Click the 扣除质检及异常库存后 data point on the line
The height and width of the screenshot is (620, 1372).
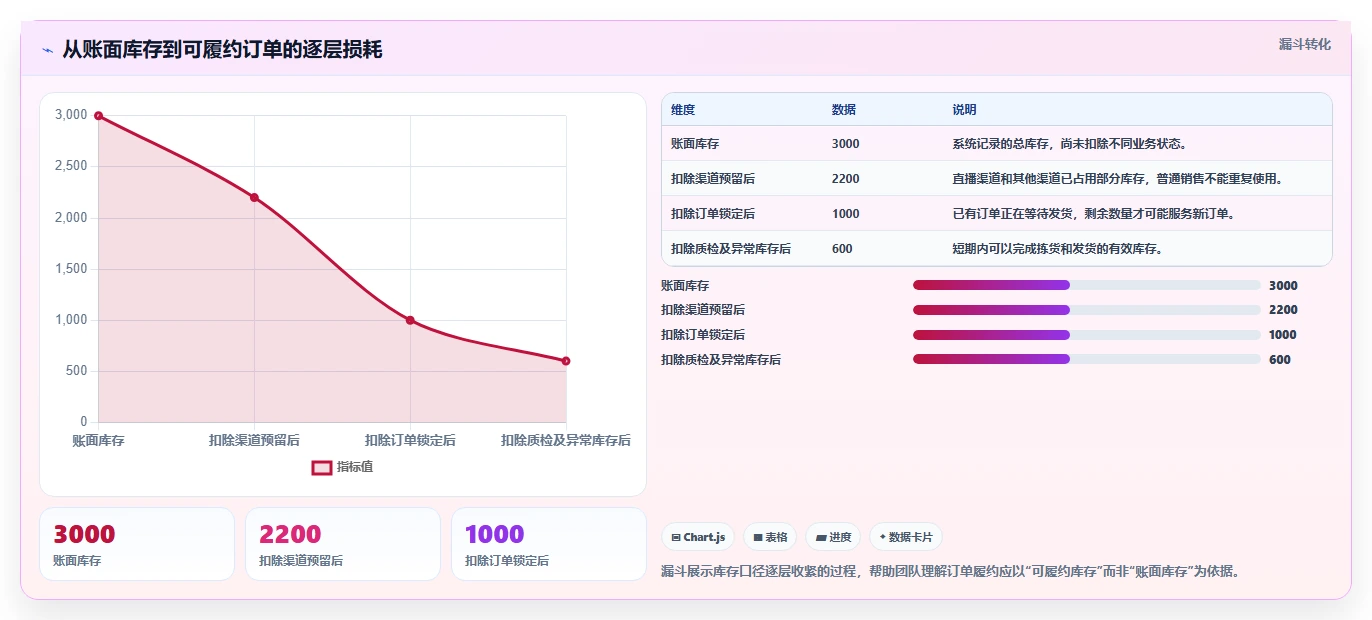[566, 361]
